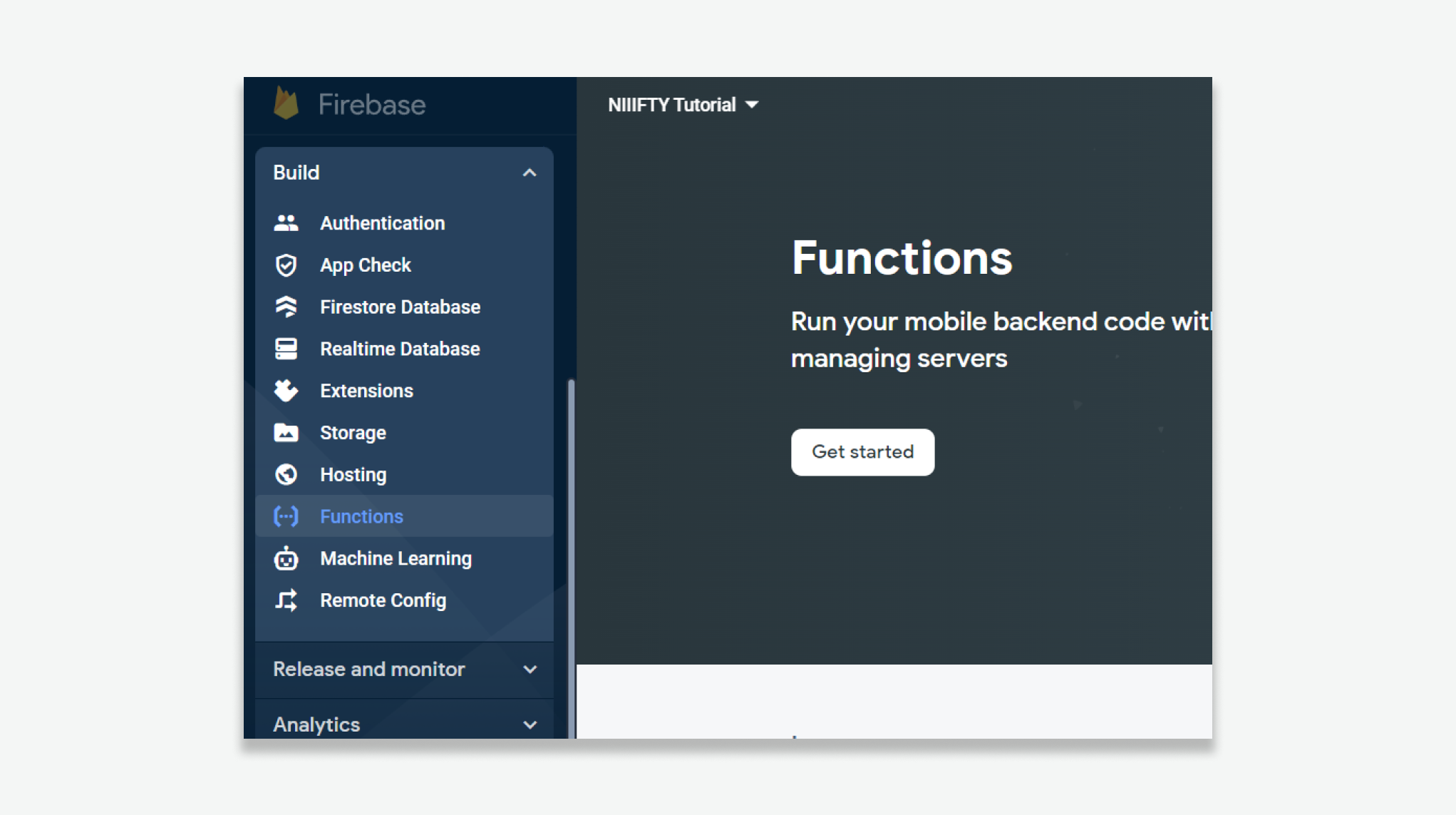Click the Machine Learning icon in sidebar

tap(286, 559)
